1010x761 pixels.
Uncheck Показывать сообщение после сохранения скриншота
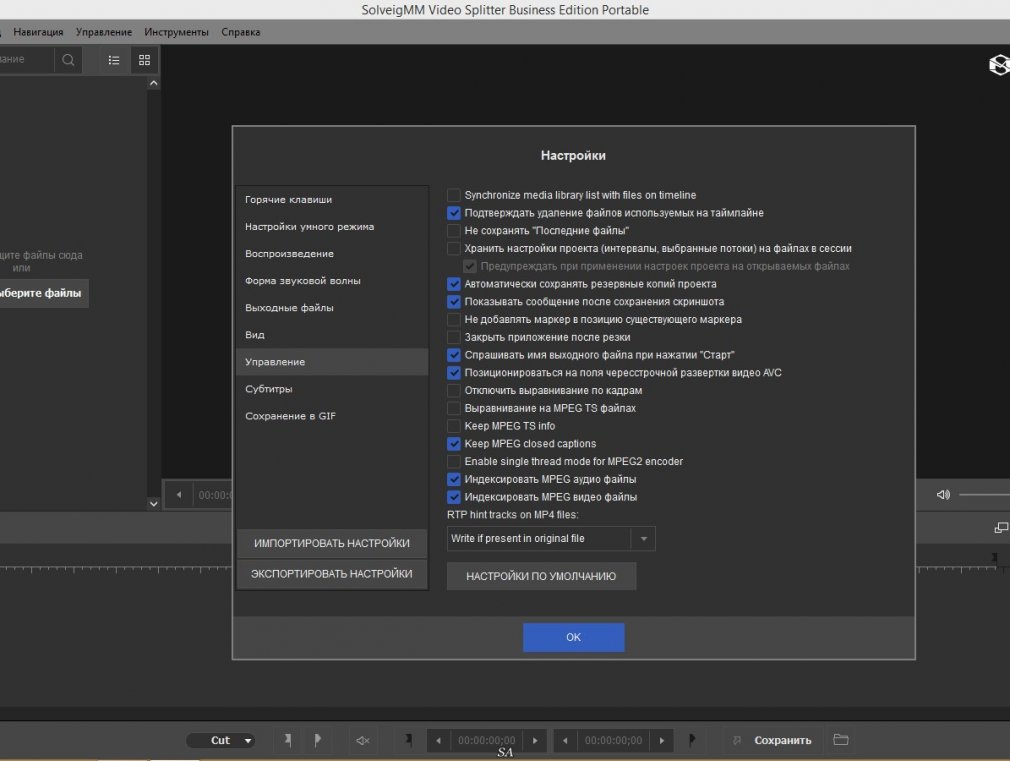click(x=453, y=302)
